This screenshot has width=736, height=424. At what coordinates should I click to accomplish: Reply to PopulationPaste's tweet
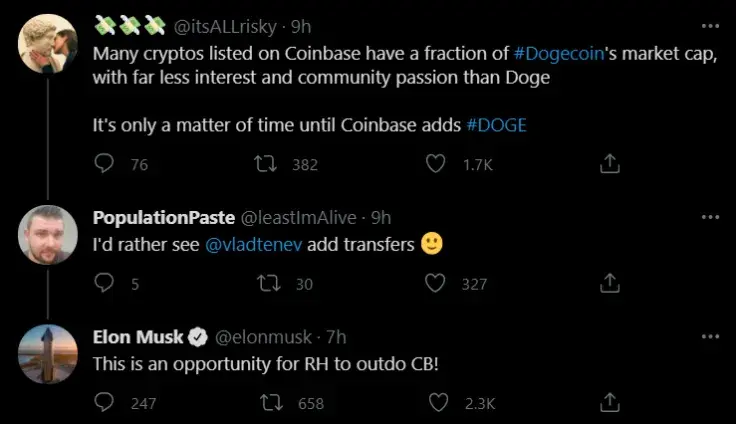pyautogui.click(x=104, y=284)
